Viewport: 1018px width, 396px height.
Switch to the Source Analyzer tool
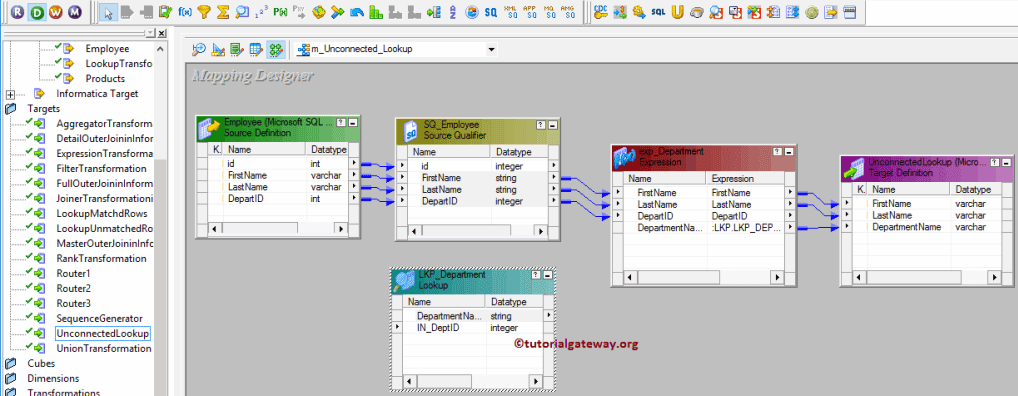(199, 49)
